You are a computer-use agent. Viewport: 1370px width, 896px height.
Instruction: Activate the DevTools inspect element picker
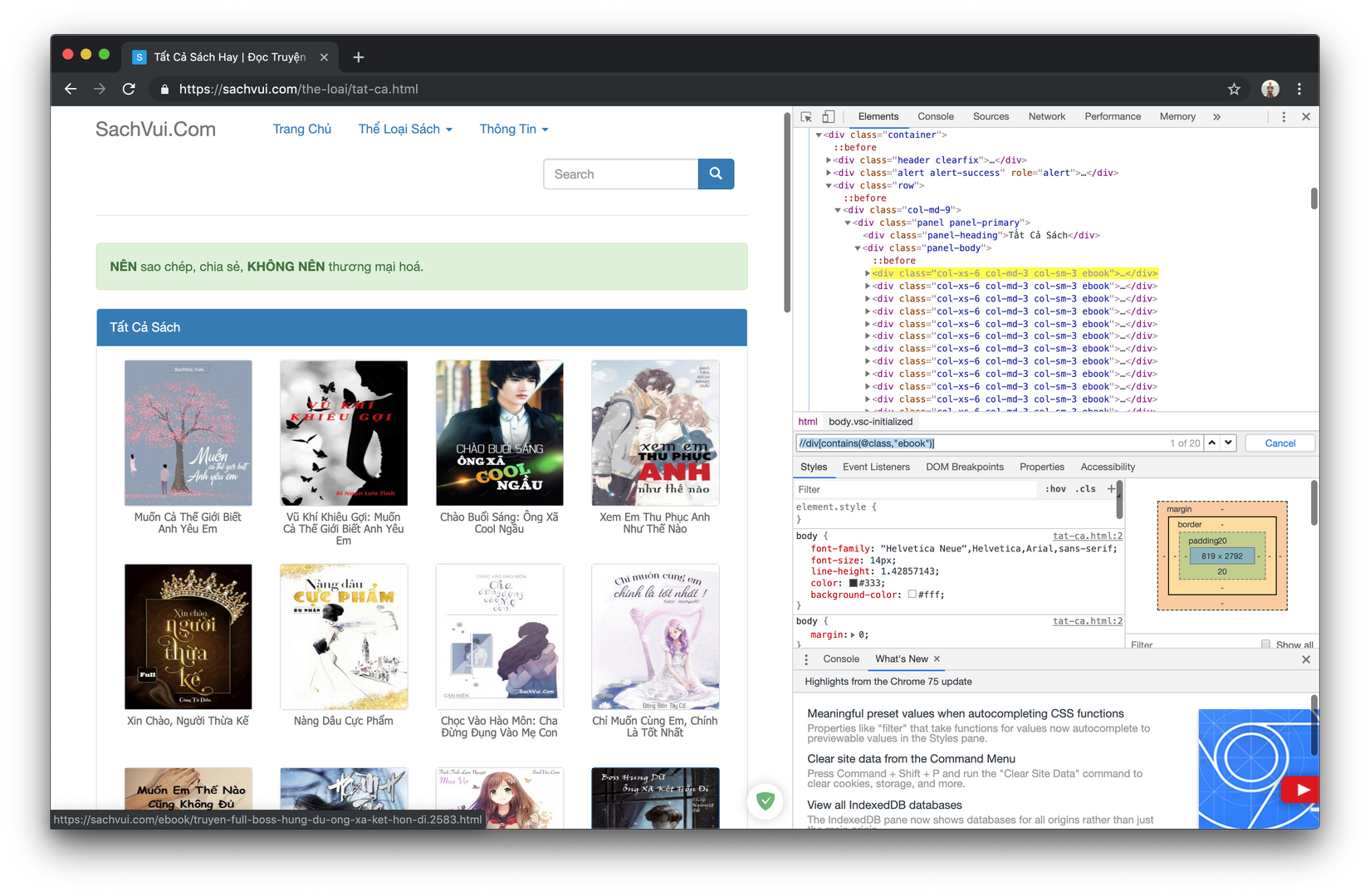(806, 117)
